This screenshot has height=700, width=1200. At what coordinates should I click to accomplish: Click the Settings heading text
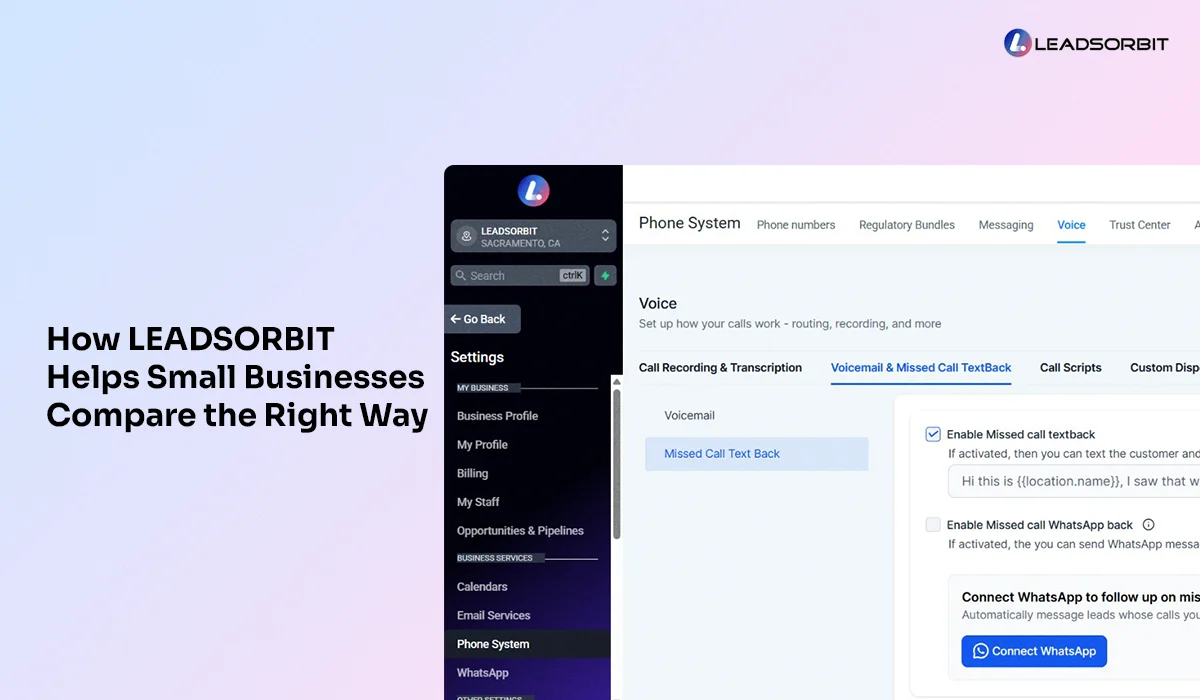click(x=477, y=357)
